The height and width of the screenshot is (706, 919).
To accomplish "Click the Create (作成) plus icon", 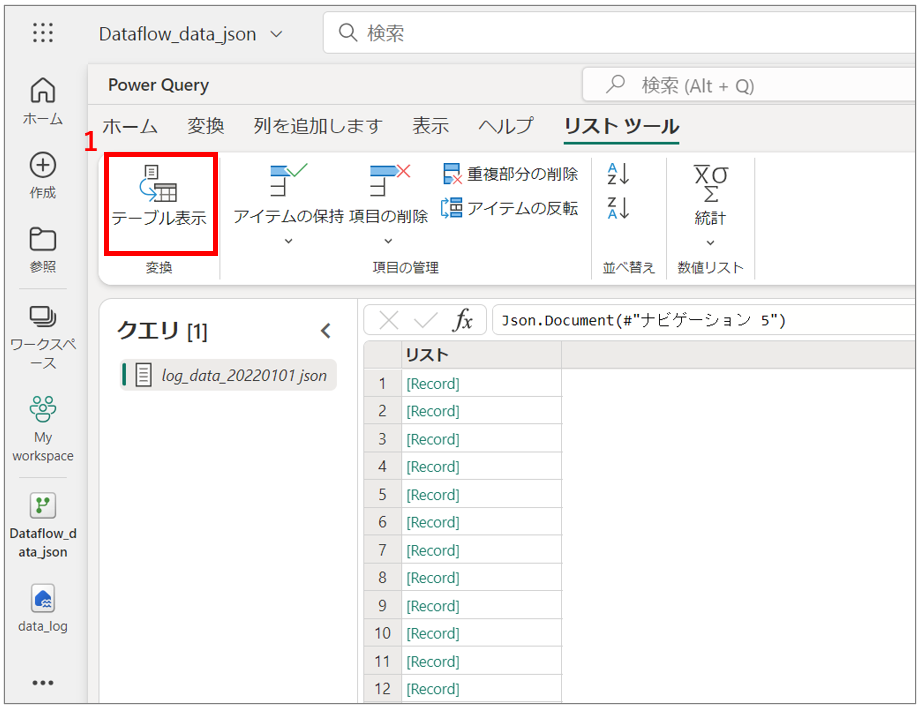I will tap(43, 165).
